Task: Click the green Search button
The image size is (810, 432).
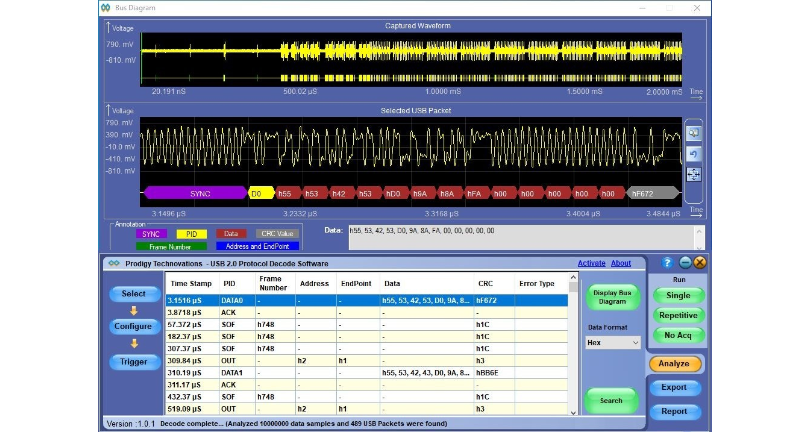Action: tap(611, 400)
